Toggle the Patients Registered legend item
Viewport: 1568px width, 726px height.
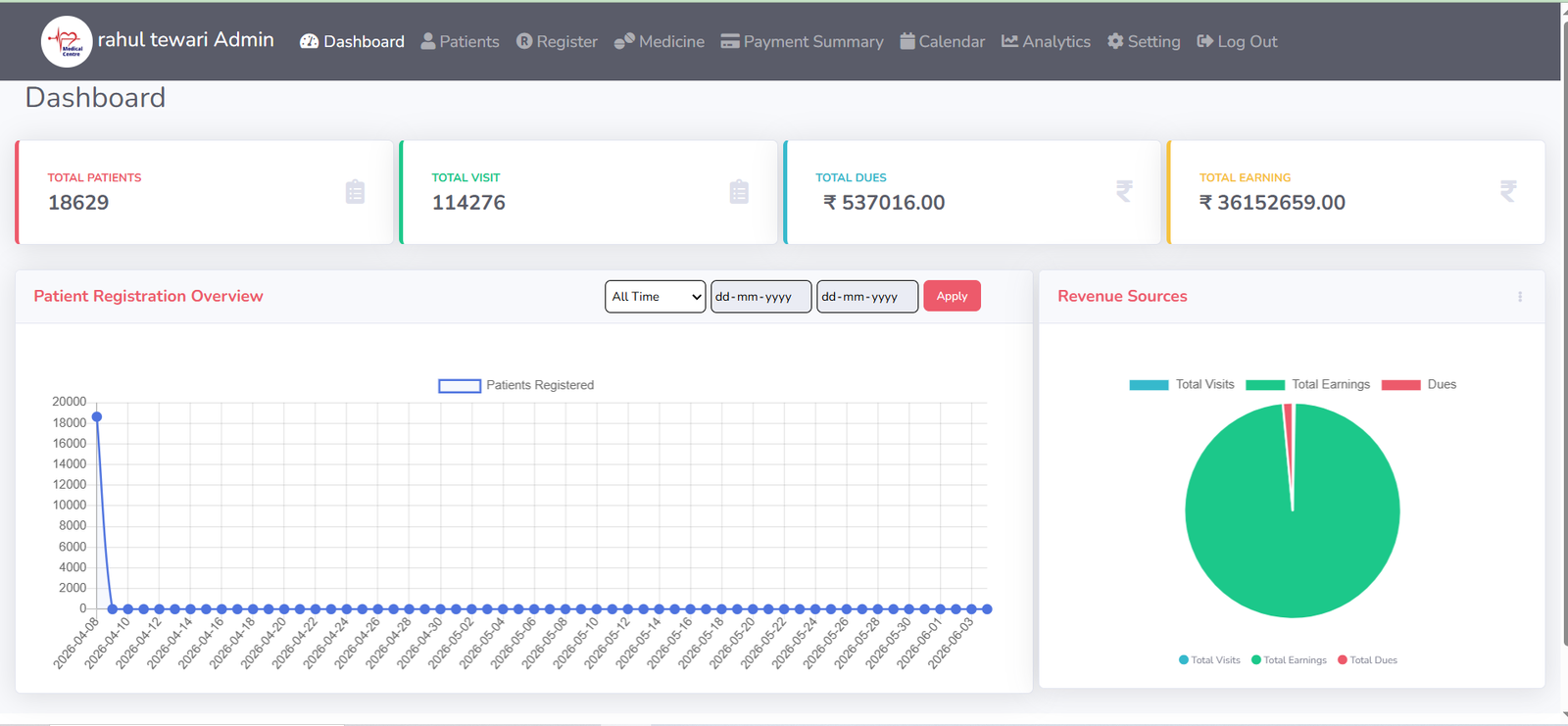pos(515,385)
